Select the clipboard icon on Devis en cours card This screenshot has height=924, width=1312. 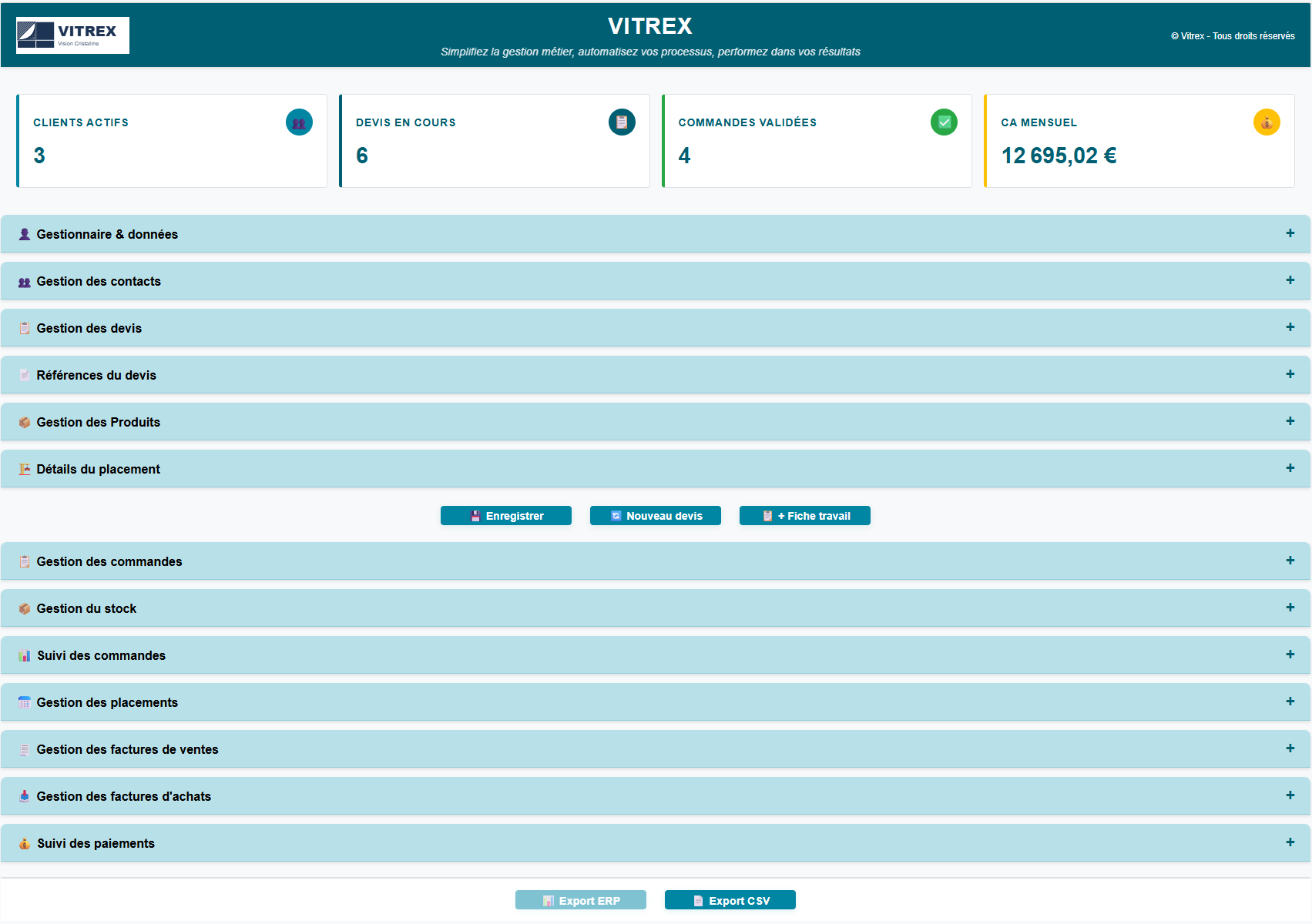(x=622, y=122)
